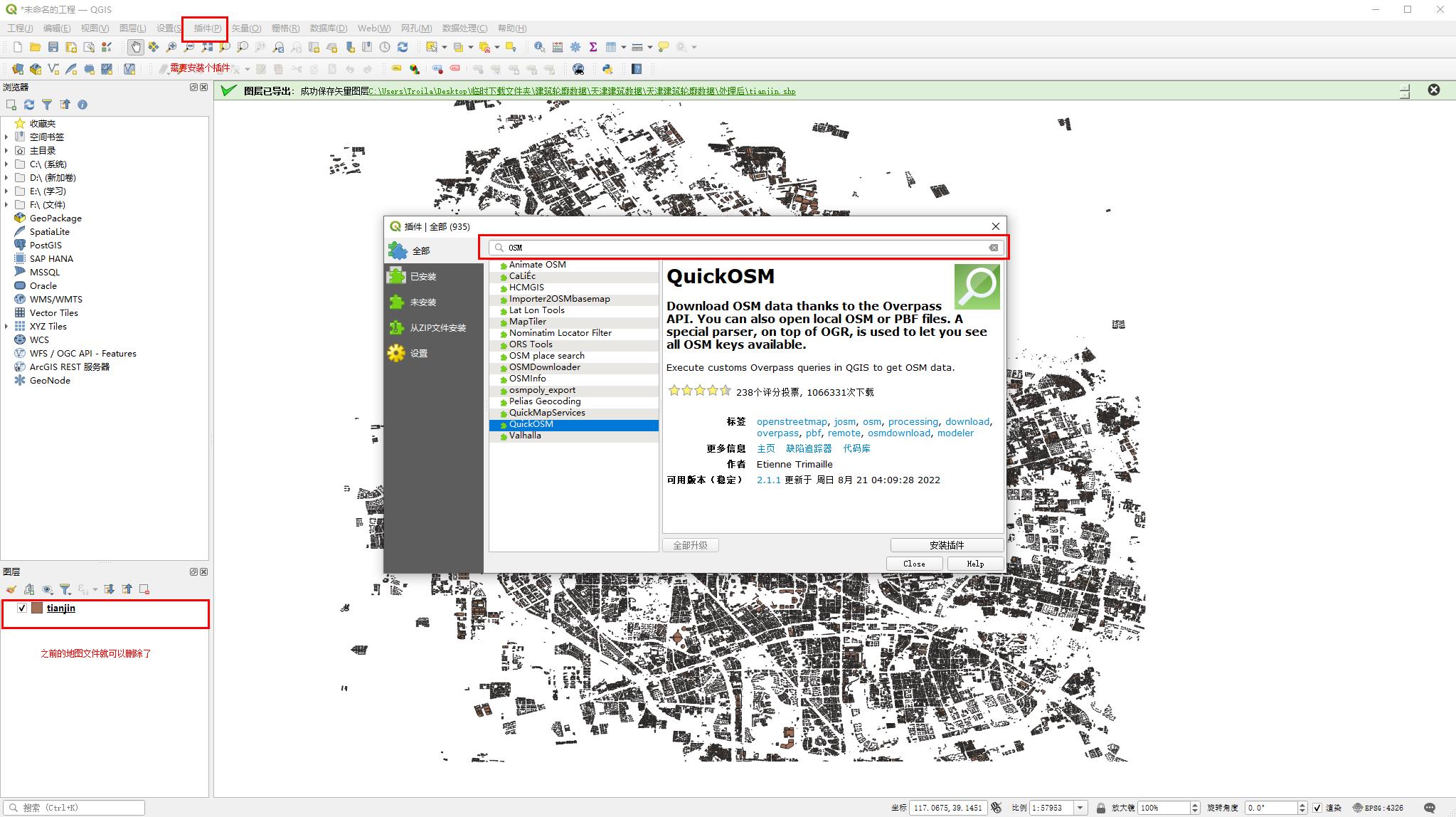
Task: Click Refresh icon in Browser panel
Action: pos(29,105)
